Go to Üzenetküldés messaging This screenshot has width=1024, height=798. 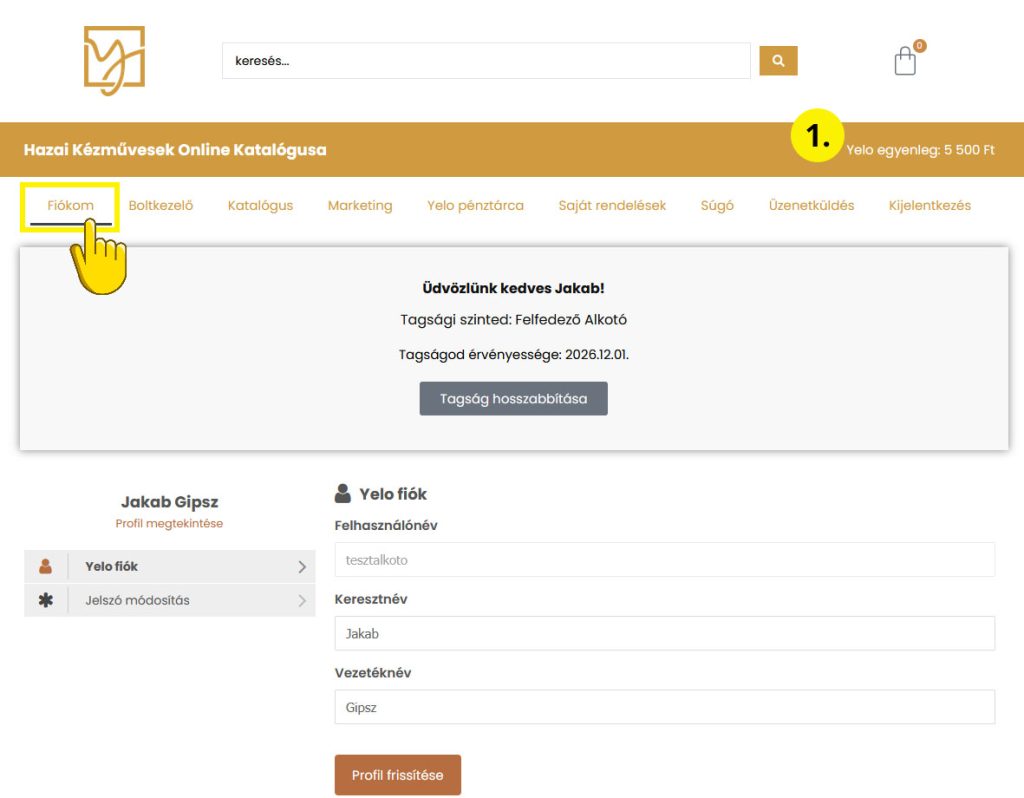click(811, 206)
